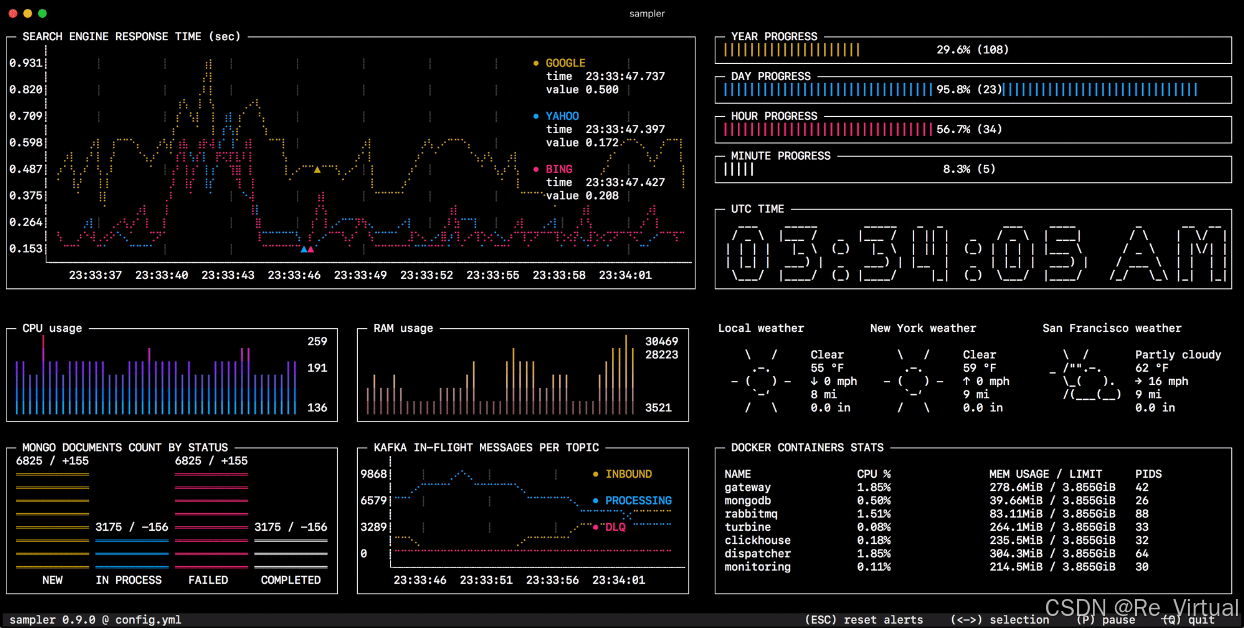The width and height of the screenshot is (1244, 628).
Task: Click the '59 °F' New York temperature
Action: point(980,368)
